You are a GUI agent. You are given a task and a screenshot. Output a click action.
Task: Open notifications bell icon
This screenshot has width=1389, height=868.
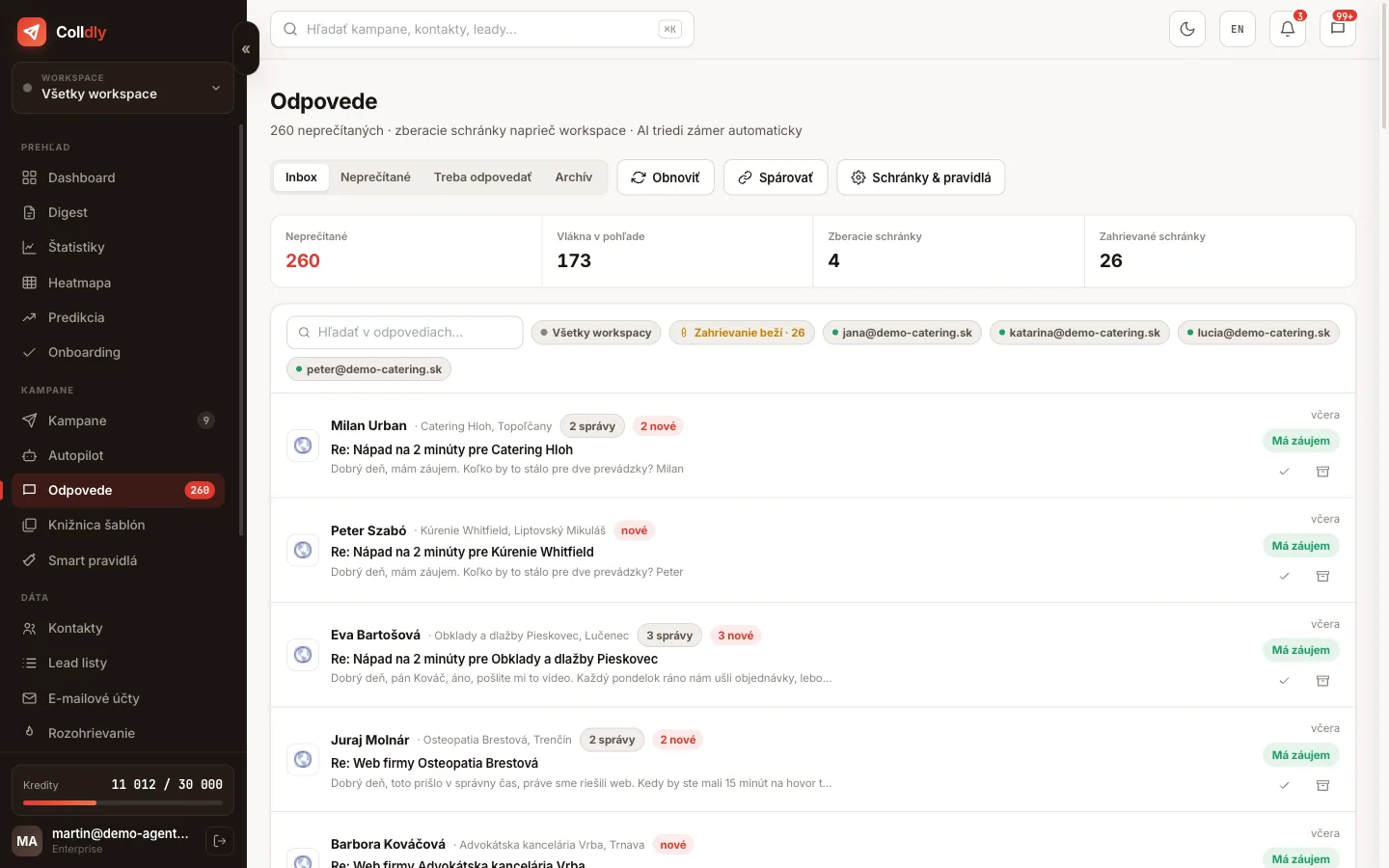point(1288,29)
